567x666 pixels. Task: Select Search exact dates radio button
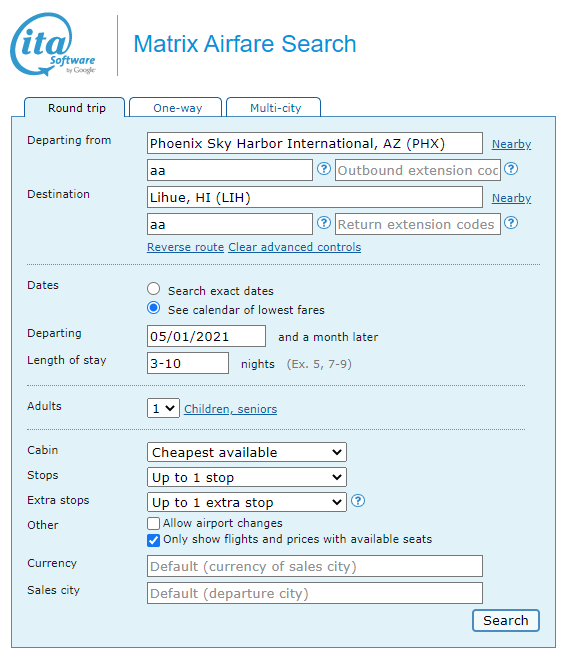click(153, 289)
